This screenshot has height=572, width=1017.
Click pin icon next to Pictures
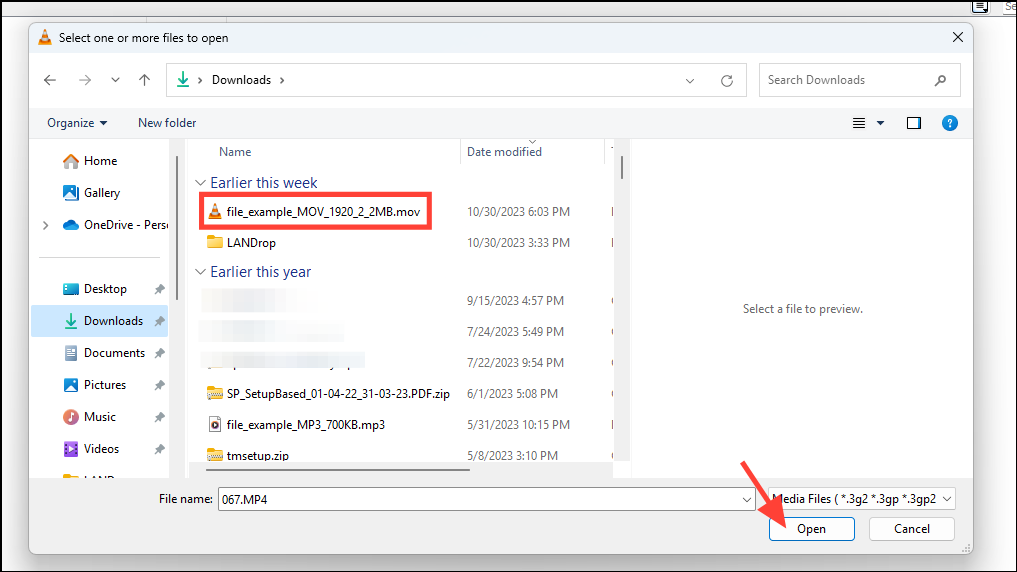click(160, 385)
